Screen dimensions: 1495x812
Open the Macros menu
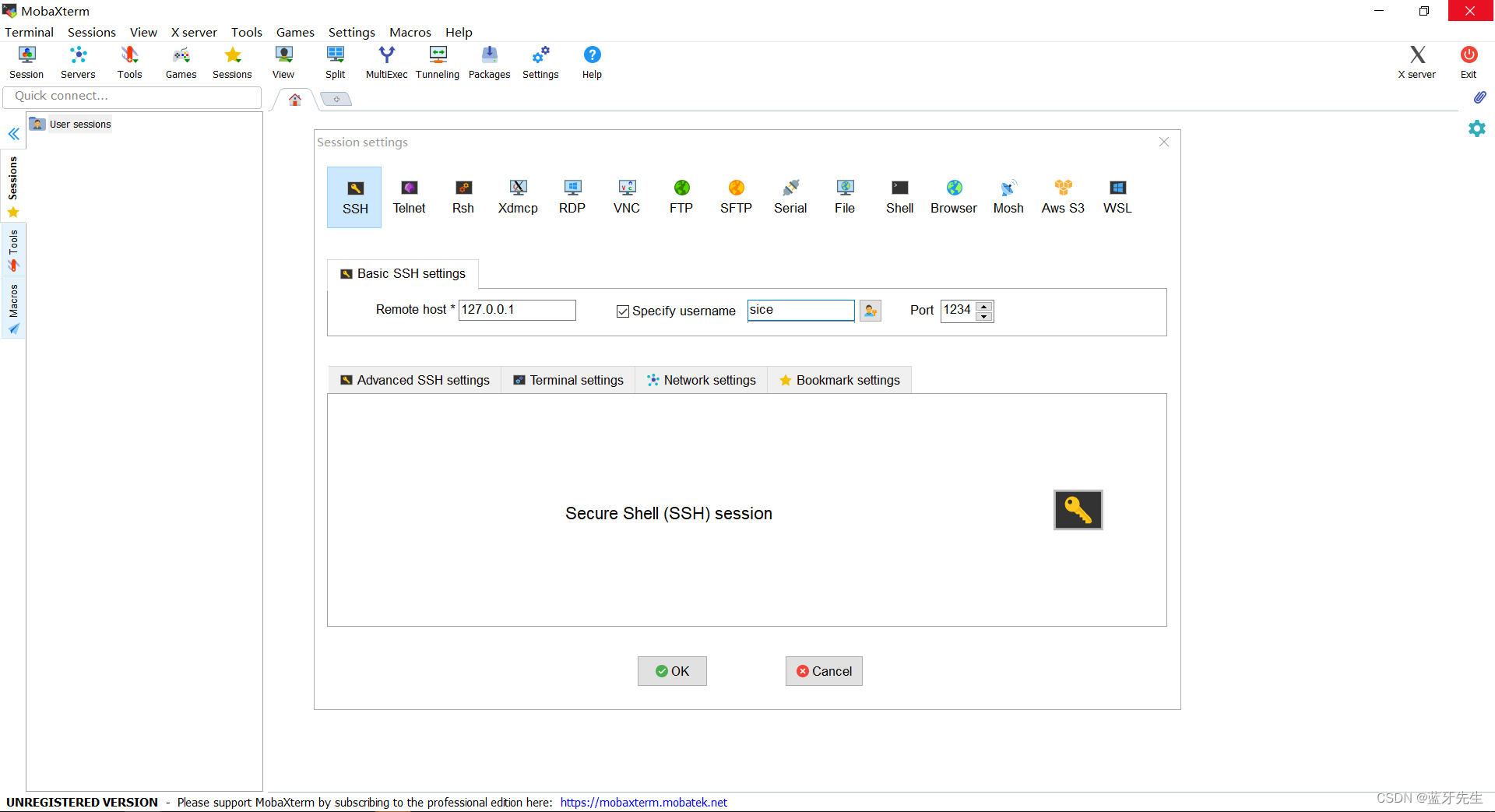(410, 32)
